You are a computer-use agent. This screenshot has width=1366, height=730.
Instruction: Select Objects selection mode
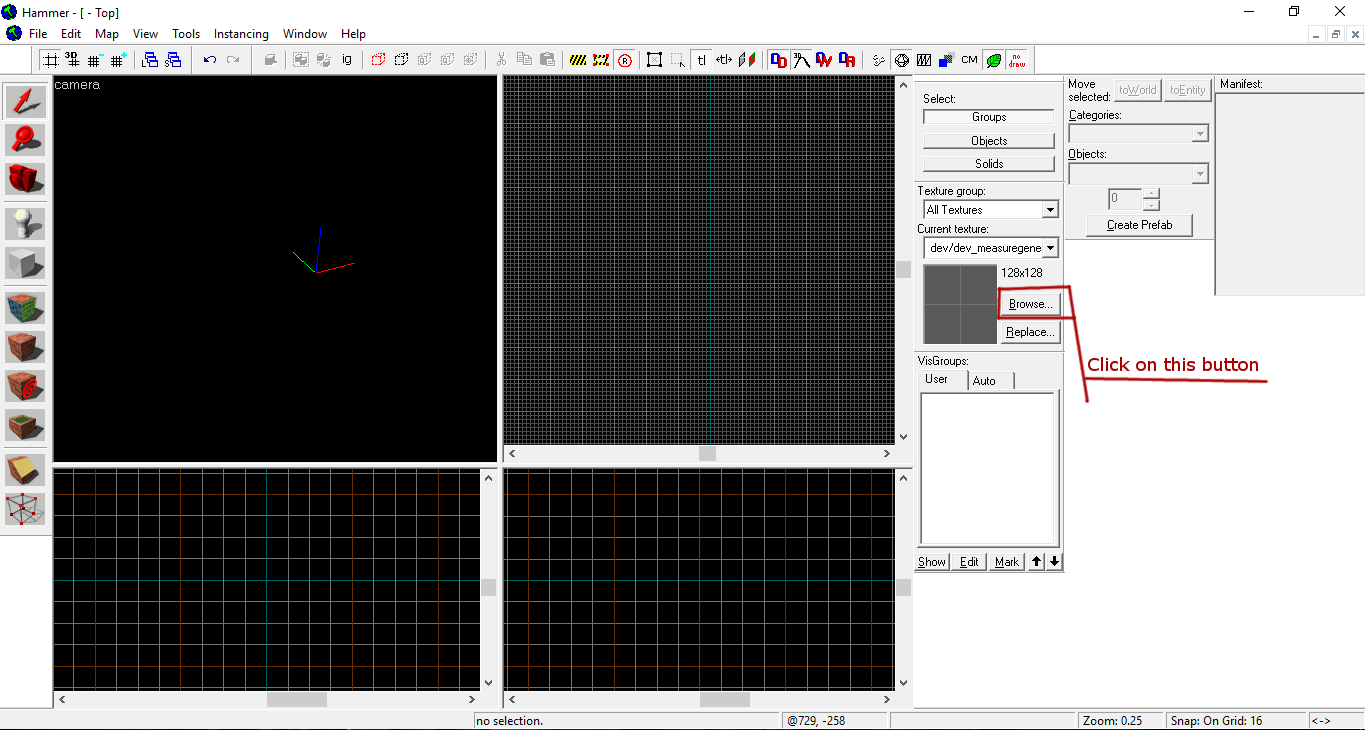989,141
